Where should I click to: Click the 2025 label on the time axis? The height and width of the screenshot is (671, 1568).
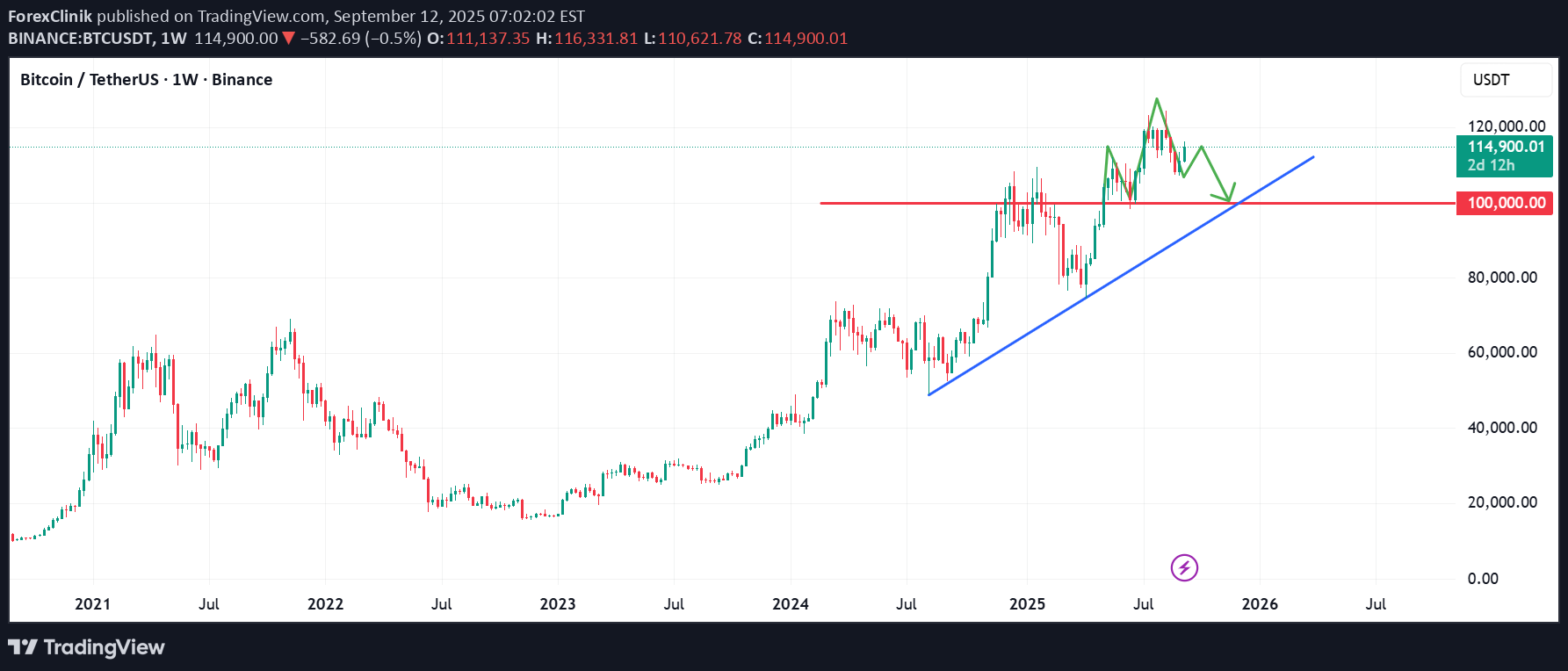tap(1028, 604)
